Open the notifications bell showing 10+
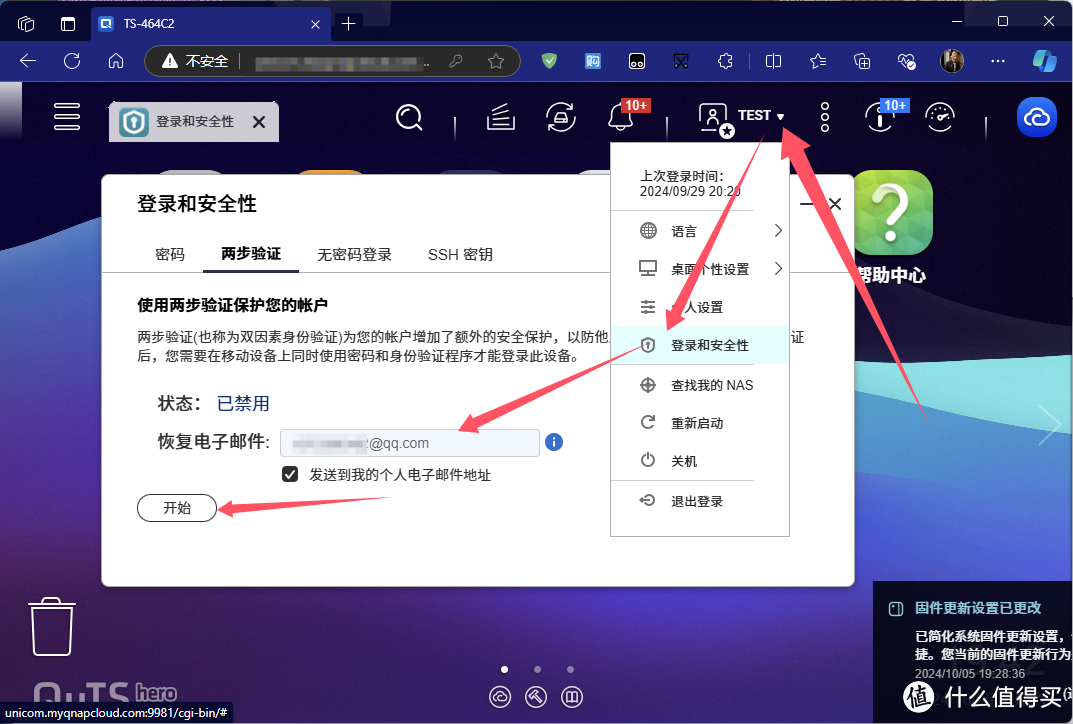This screenshot has width=1073, height=724. click(621, 117)
